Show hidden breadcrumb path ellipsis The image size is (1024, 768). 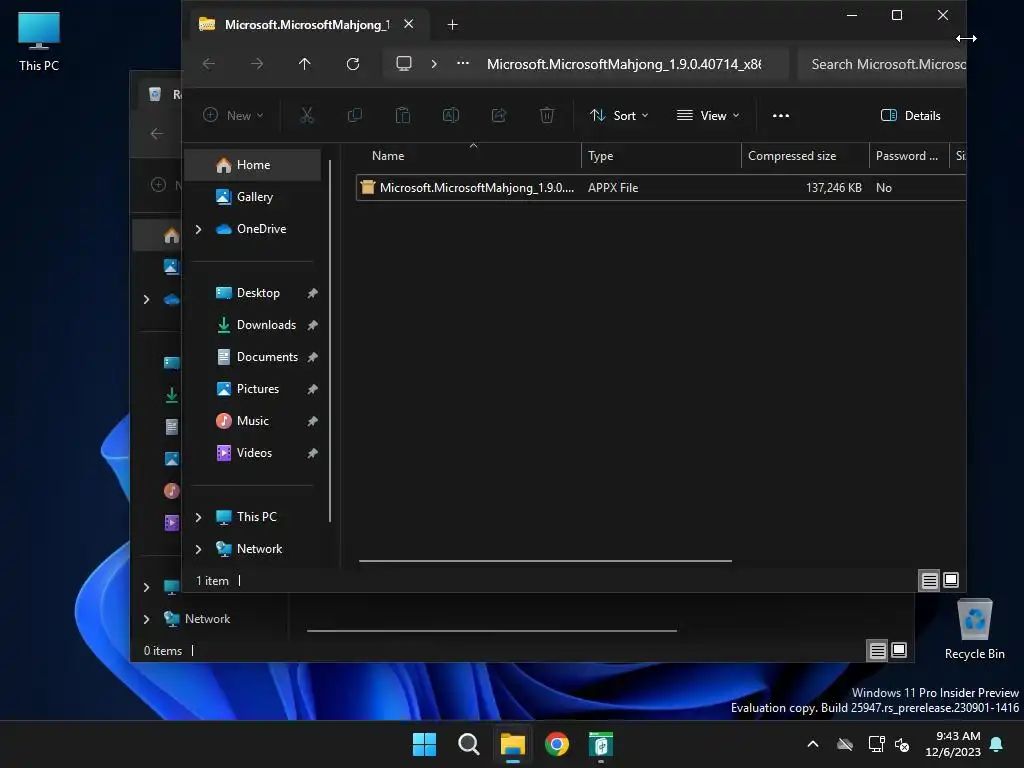(463, 64)
